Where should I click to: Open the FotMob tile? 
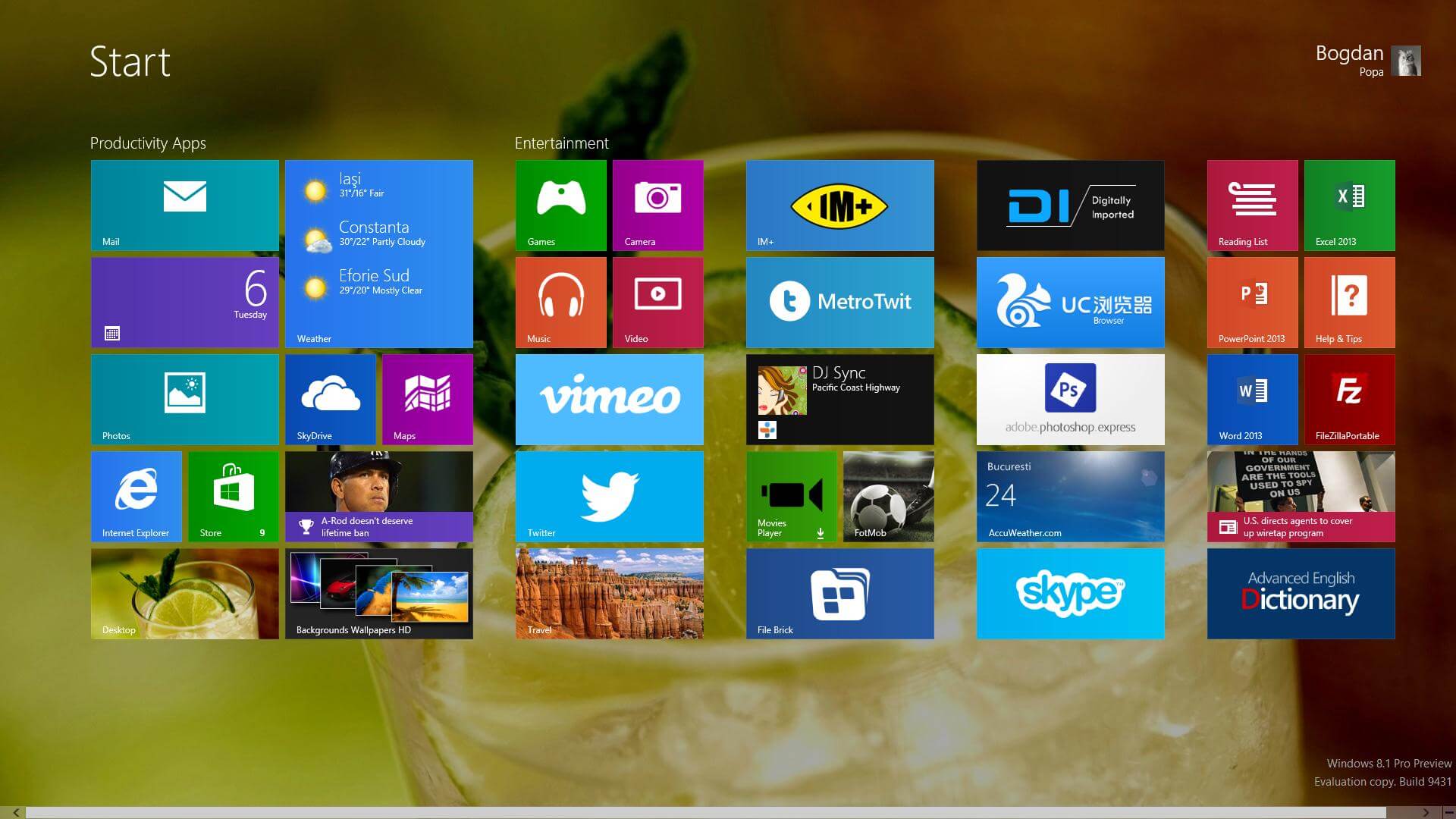(x=889, y=497)
